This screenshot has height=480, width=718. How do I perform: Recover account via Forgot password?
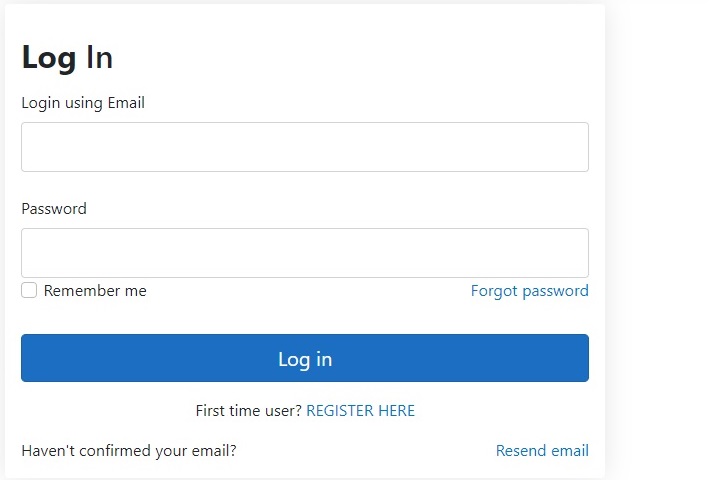(x=529, y=291)
